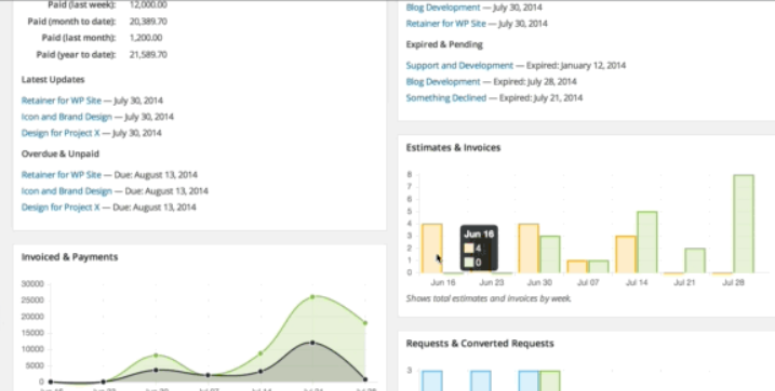Open Design for Project X under Latest Updates
Viewport: 775px width, 391px height.
coord(60,133)
